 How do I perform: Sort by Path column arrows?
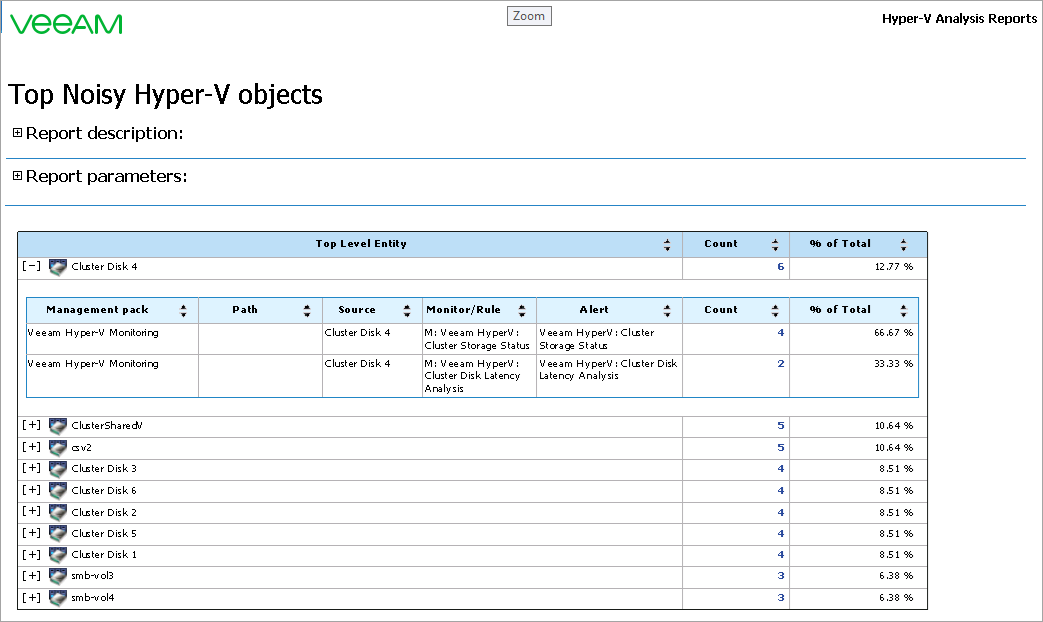307,311
